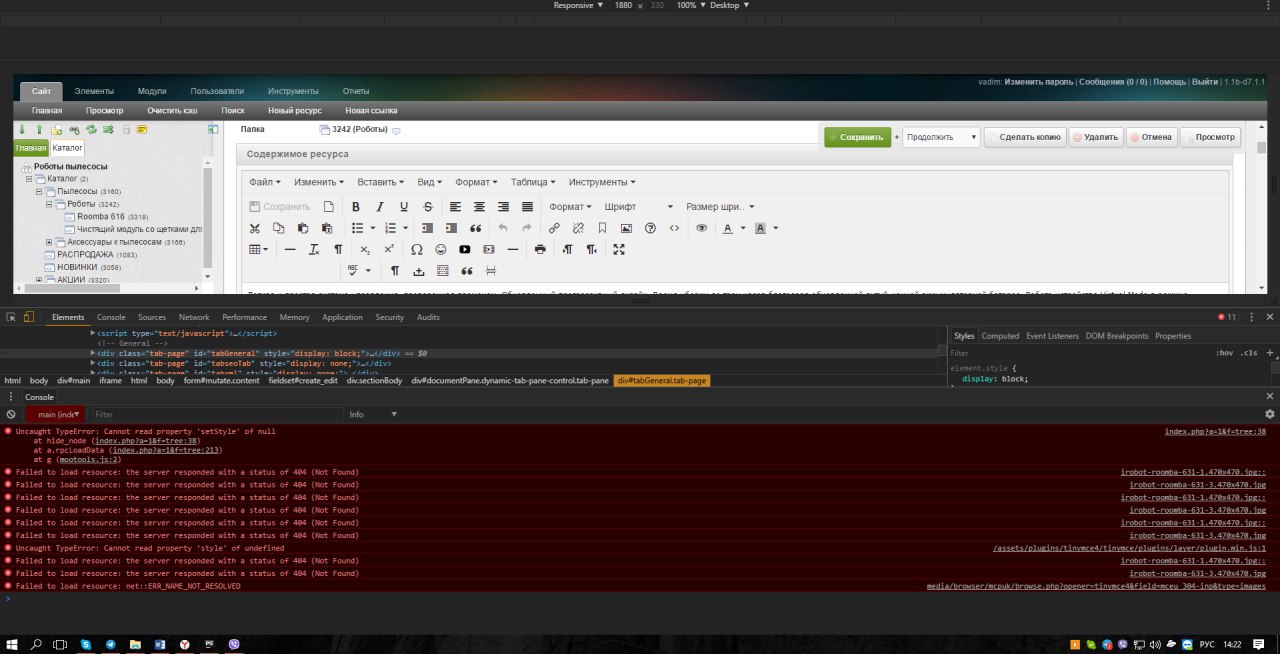This screenshot has height=654, width=1280.
Task: Collapse the Роботы tree node
Action: pos(49,204)
